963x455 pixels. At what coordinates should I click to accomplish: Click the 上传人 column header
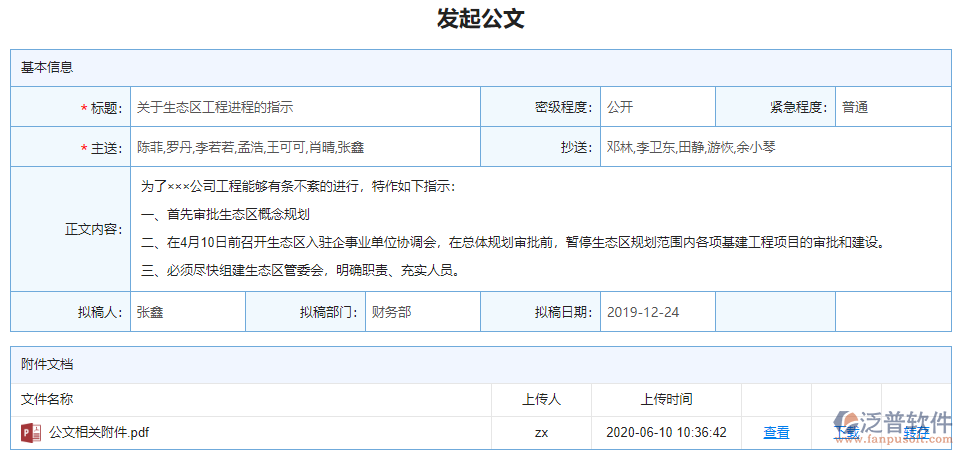(541, 400)
